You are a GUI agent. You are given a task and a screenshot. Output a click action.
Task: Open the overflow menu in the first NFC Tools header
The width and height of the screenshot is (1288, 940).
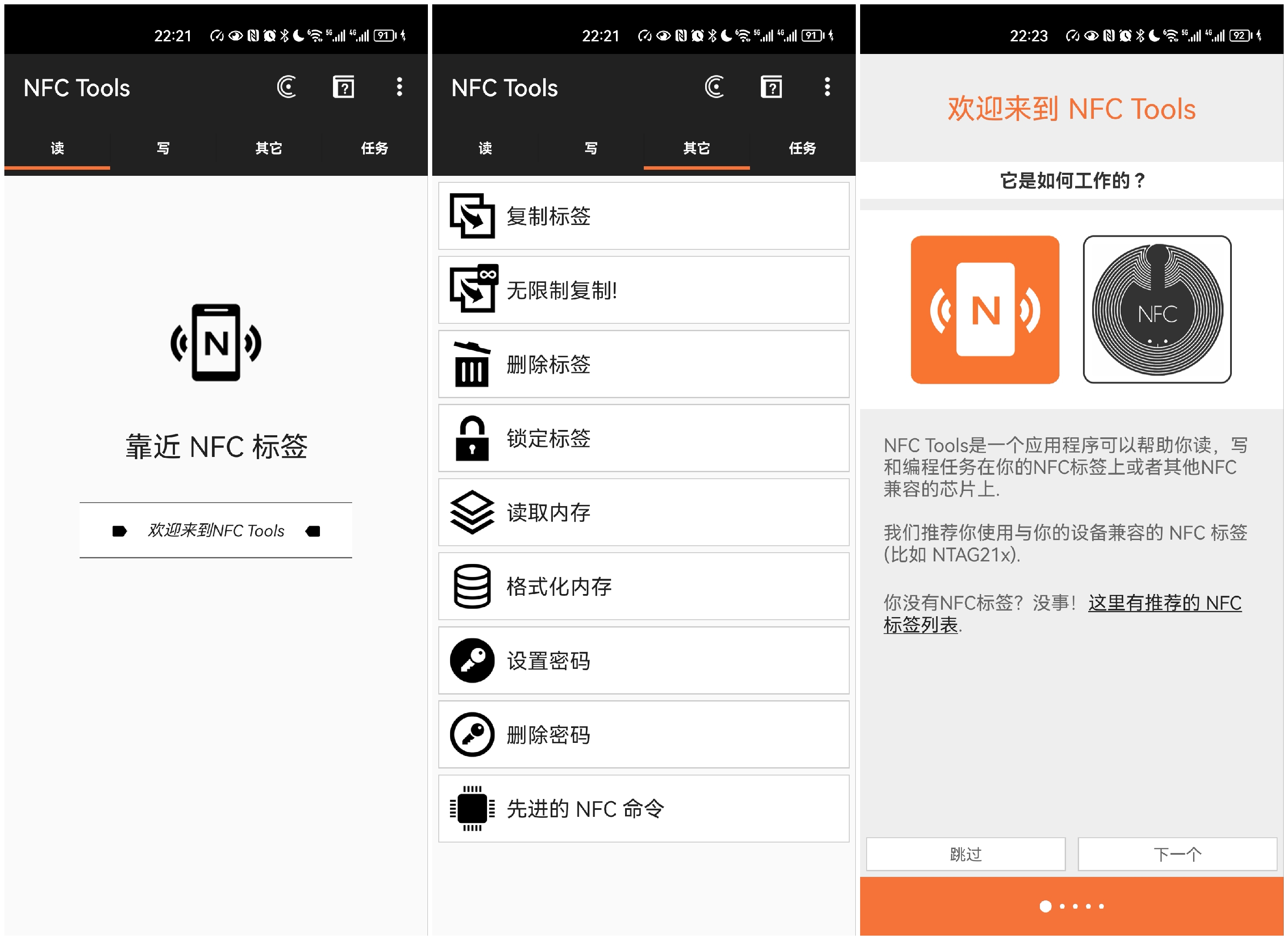click(x=400, y=87)
